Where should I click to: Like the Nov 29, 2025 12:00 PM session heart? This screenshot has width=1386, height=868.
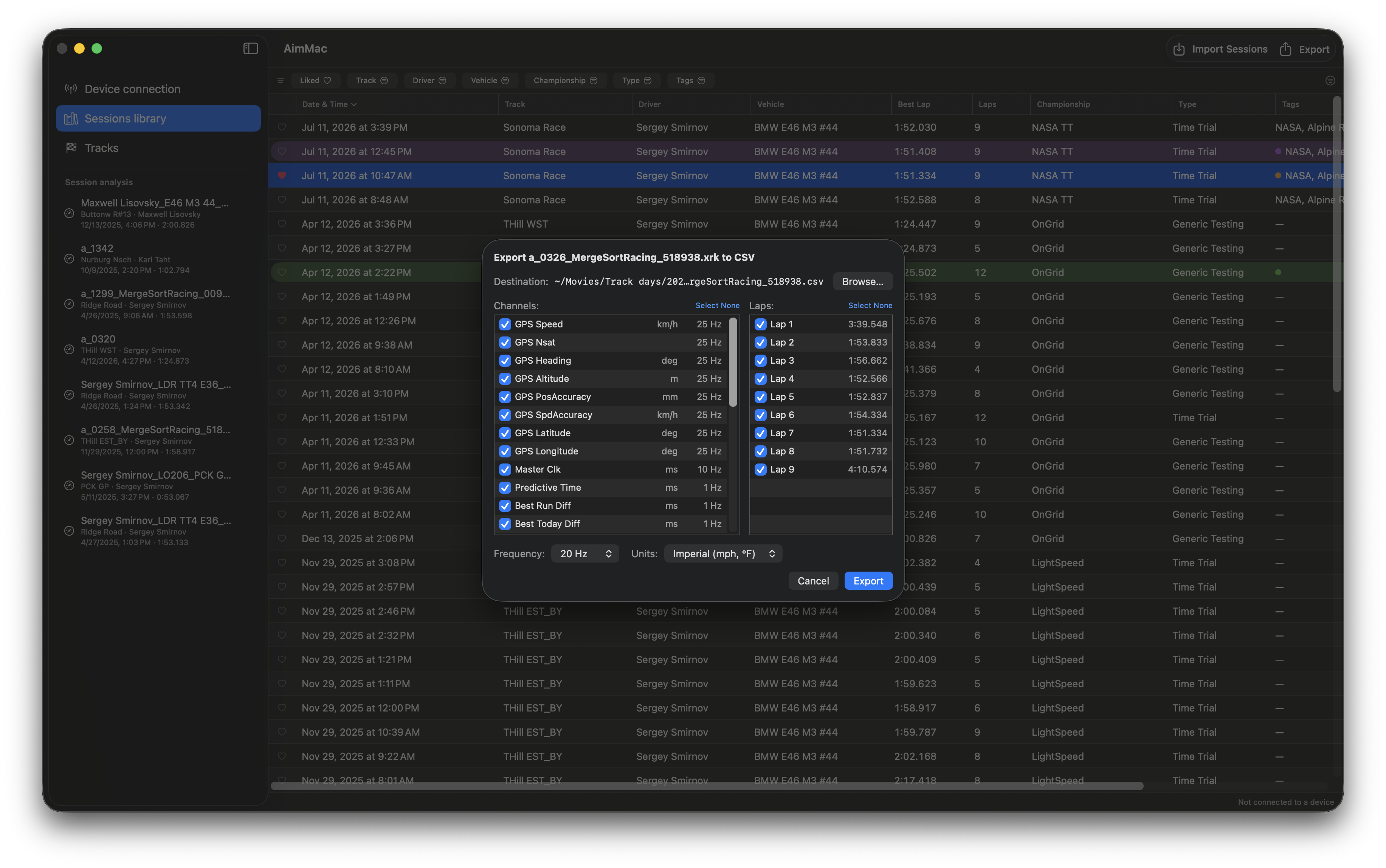[x=281, y=708]
